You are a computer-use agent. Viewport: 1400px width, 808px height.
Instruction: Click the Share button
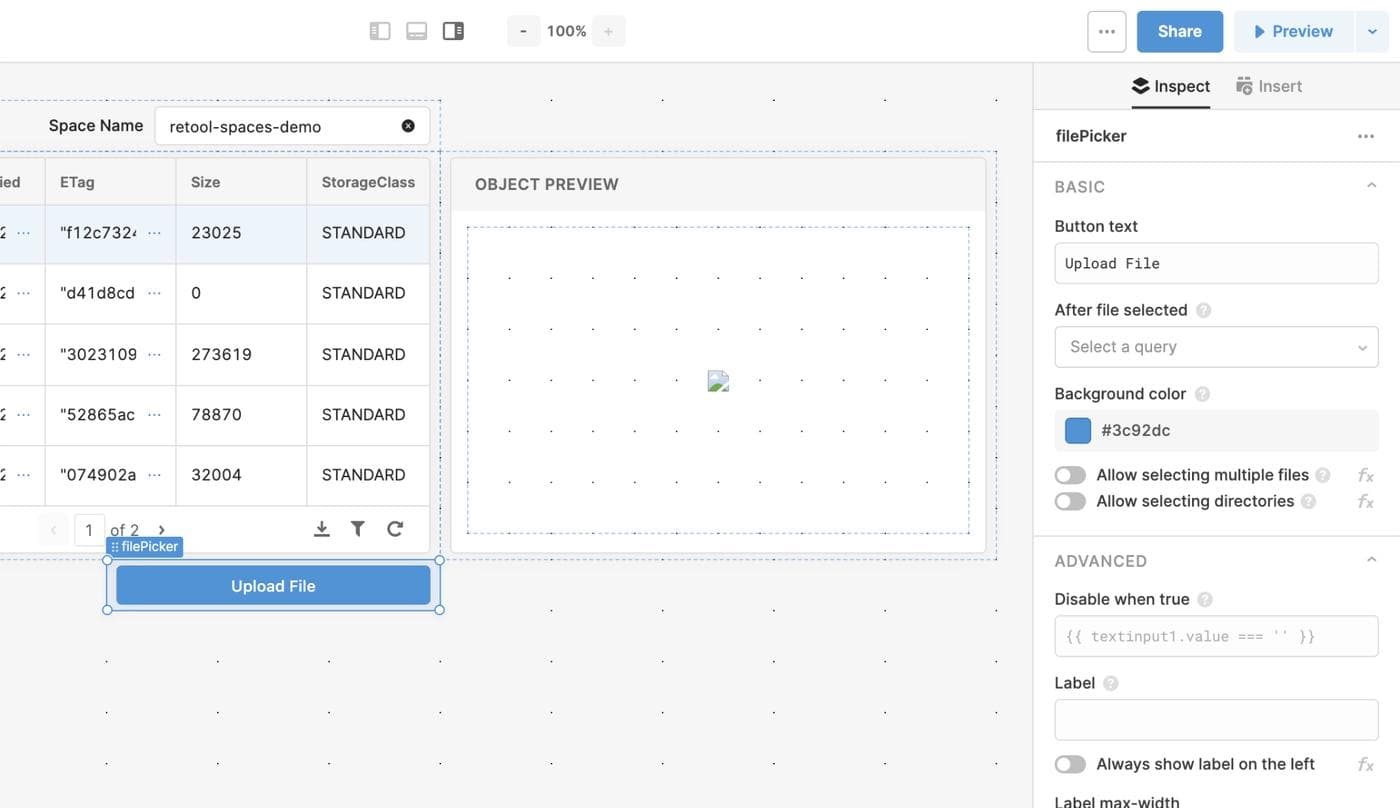pyautogui.click(x=1179, y=31)
